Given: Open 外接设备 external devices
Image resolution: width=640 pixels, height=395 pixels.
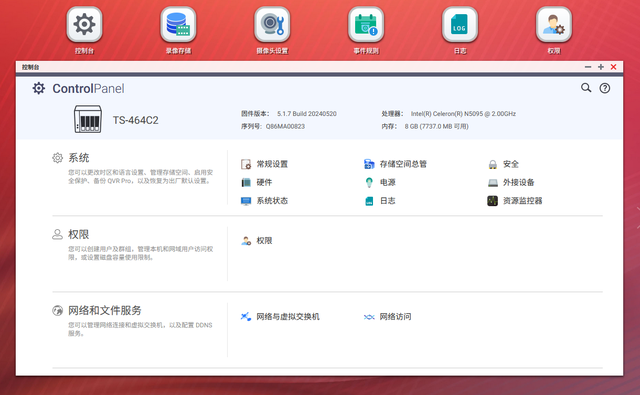Looking at the screenshot, I should click(x=511, y=182).
